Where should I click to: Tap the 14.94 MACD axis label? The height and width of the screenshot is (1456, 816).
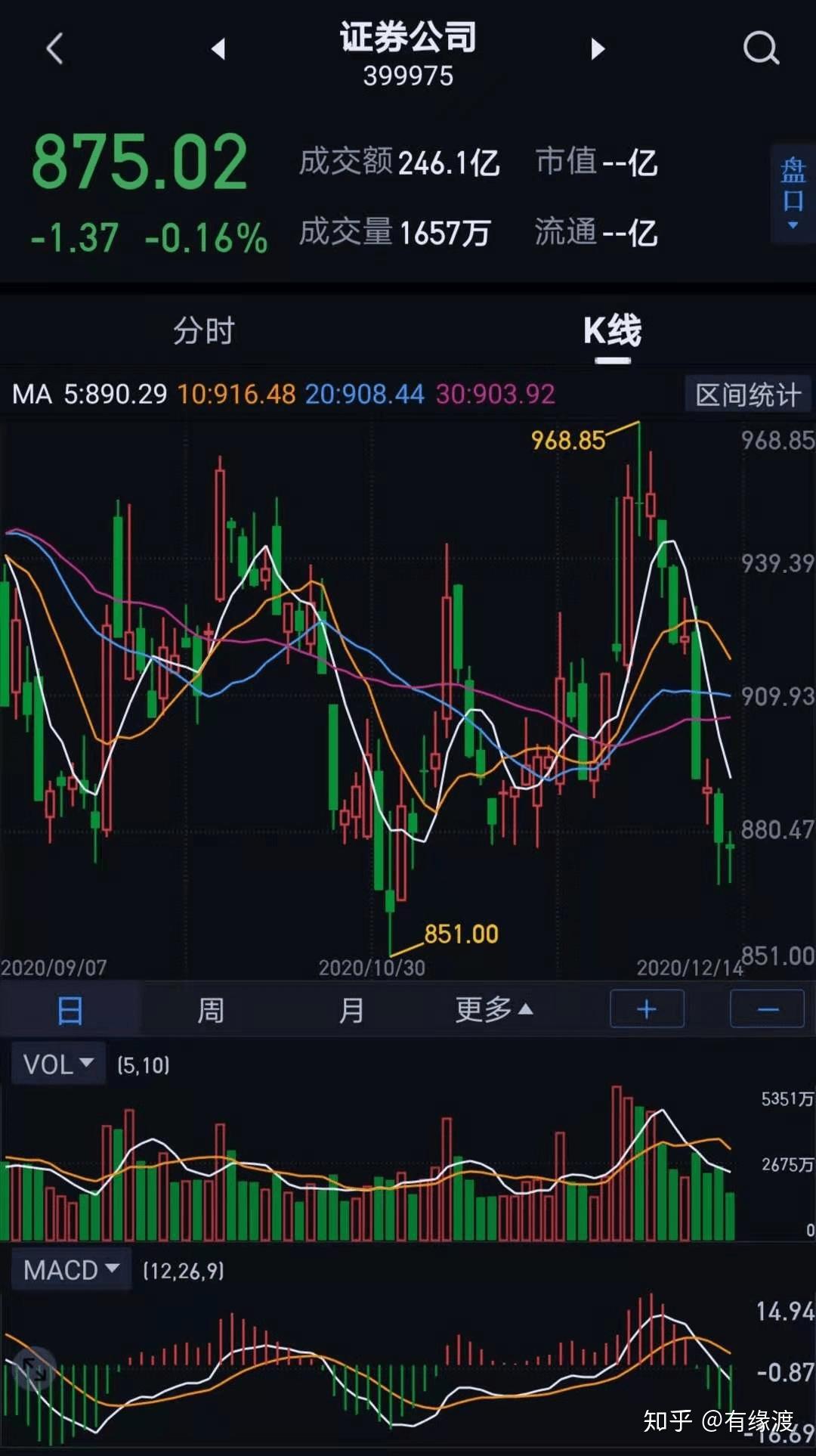786,1312
